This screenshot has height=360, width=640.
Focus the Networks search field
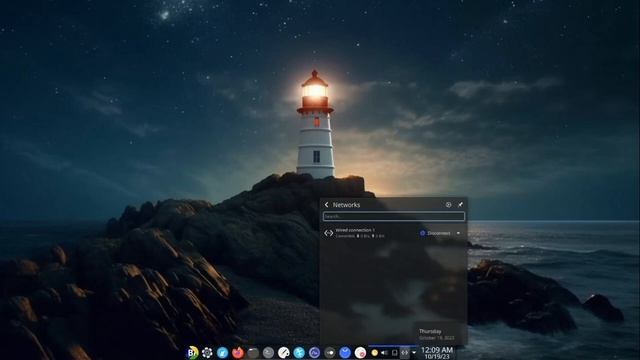(393, 216)
